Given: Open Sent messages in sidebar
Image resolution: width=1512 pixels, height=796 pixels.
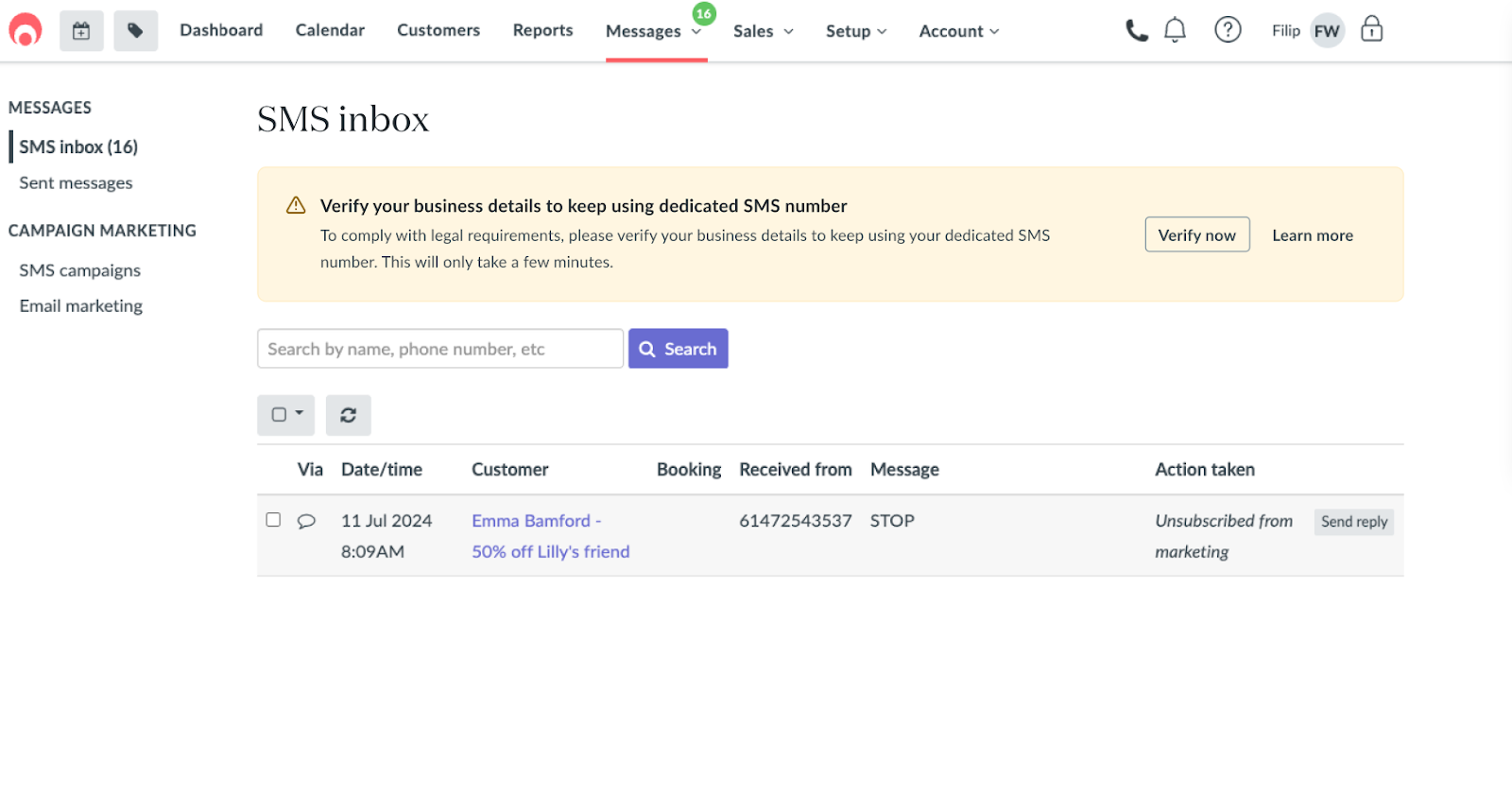Looking at the screenshot, I should point(76,183).
